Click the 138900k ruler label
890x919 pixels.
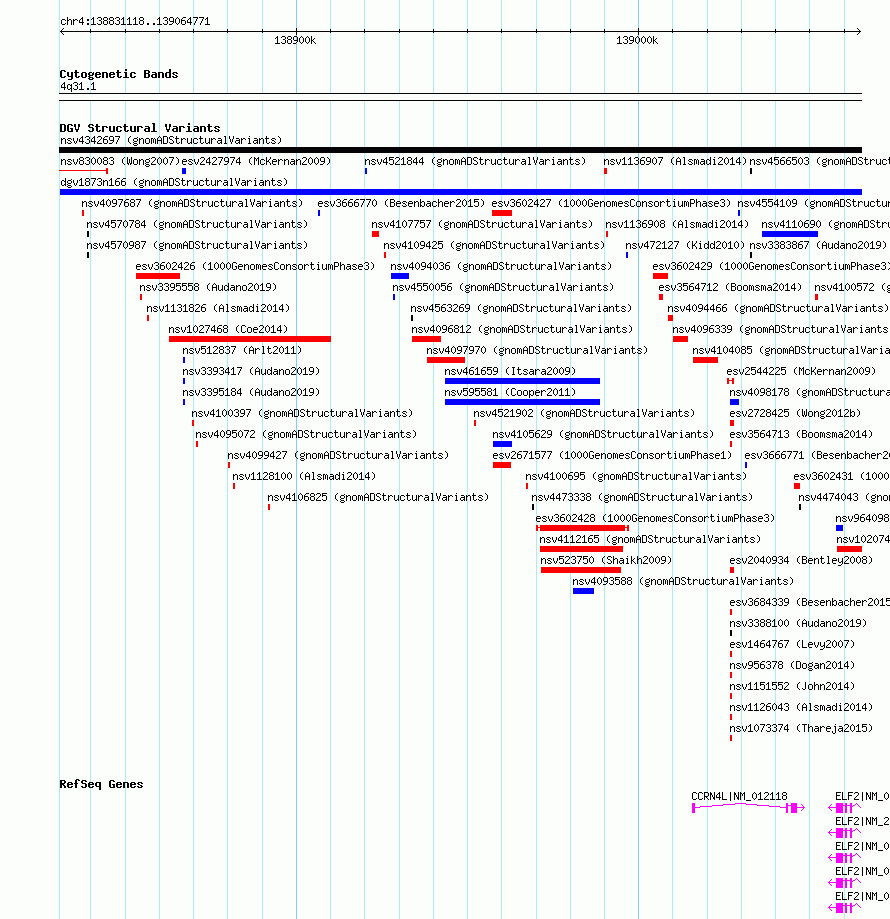tap(295, 40)
